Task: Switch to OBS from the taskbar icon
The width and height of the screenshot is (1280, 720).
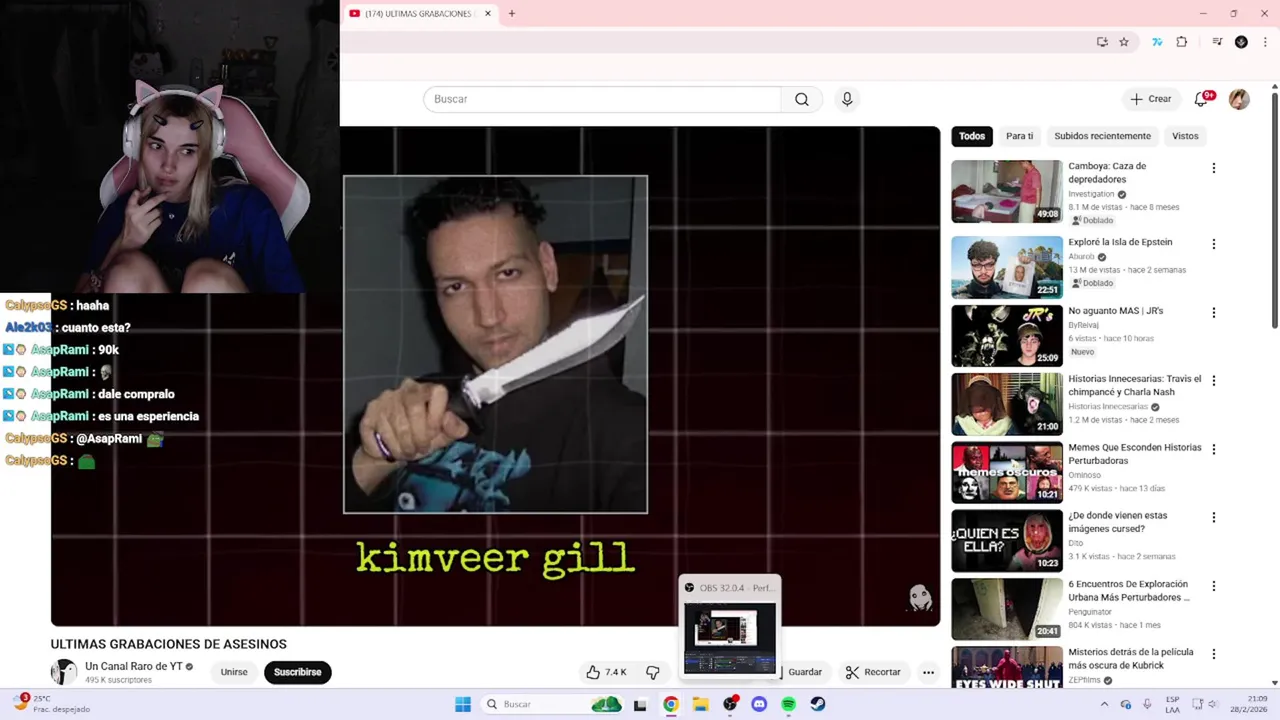Action: pos(730,704)
